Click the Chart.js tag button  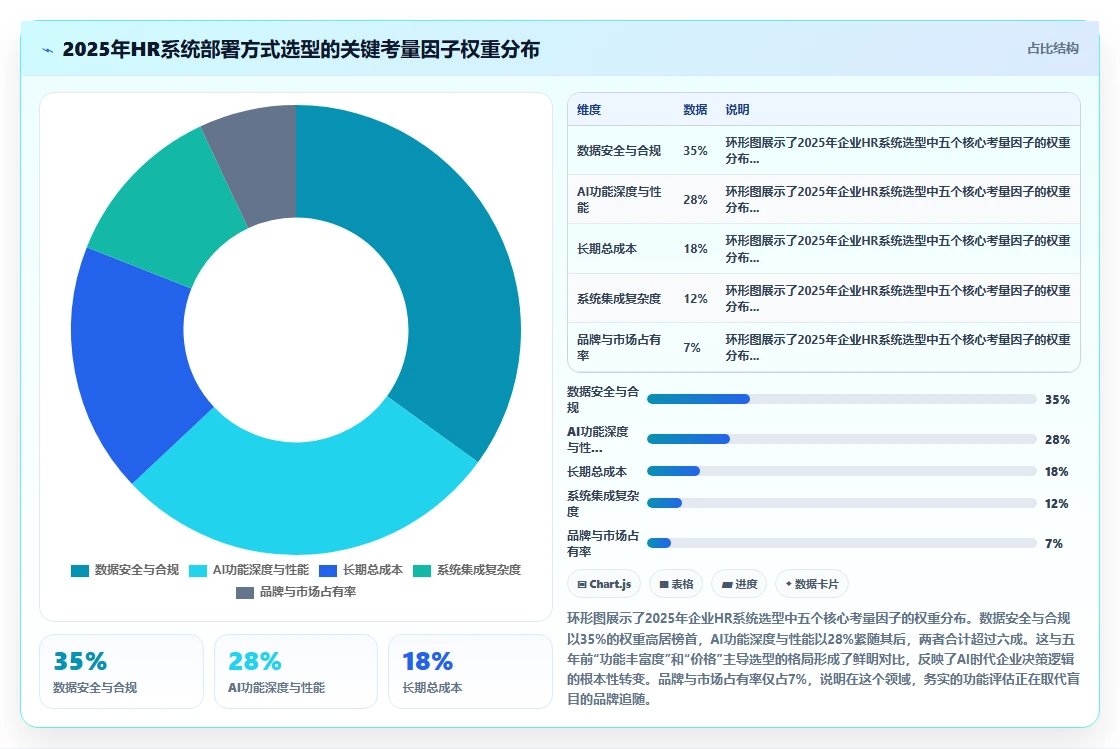click(604, 584)
